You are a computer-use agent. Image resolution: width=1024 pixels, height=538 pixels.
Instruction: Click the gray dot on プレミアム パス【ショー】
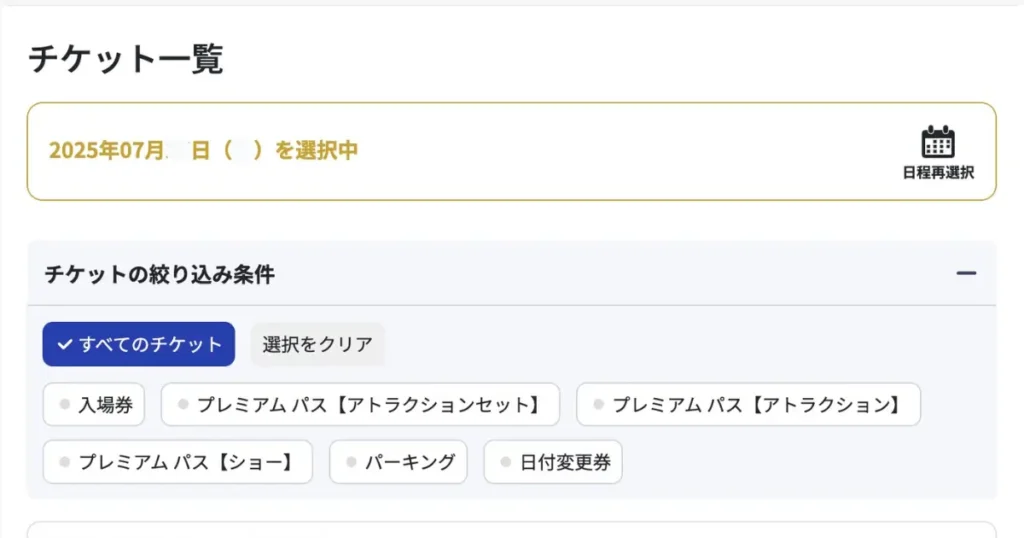pos(64,462)
